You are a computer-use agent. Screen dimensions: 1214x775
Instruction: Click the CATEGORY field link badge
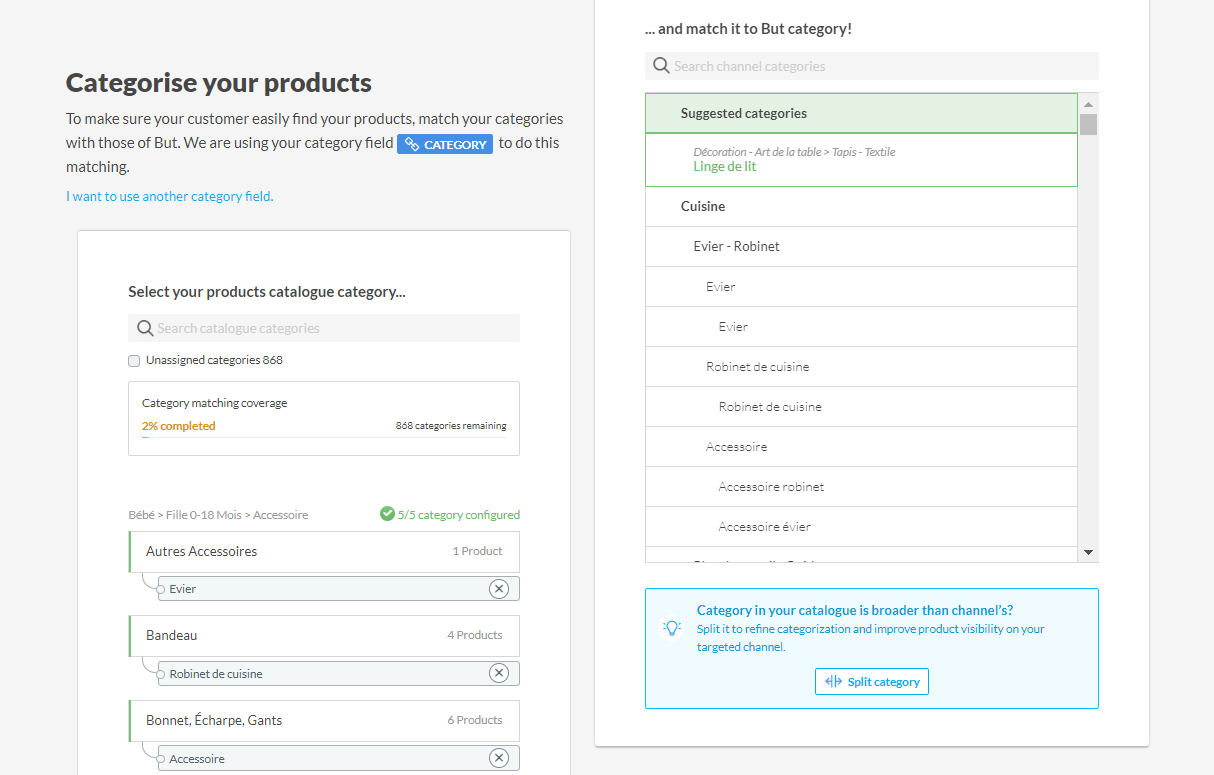point(445,144)
